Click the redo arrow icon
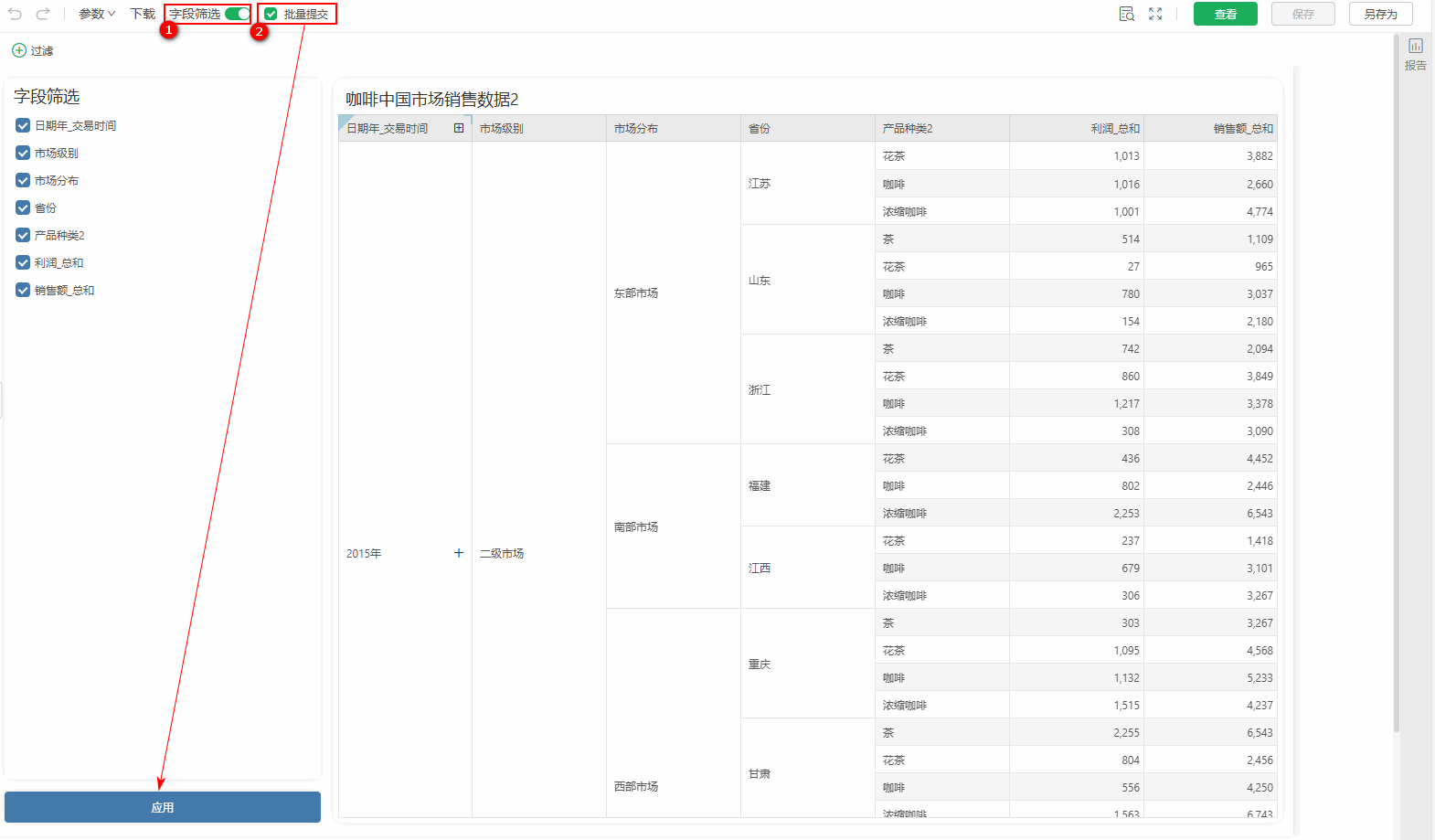The width and height of the screenshot is (1435, 840). click(43, 14)
